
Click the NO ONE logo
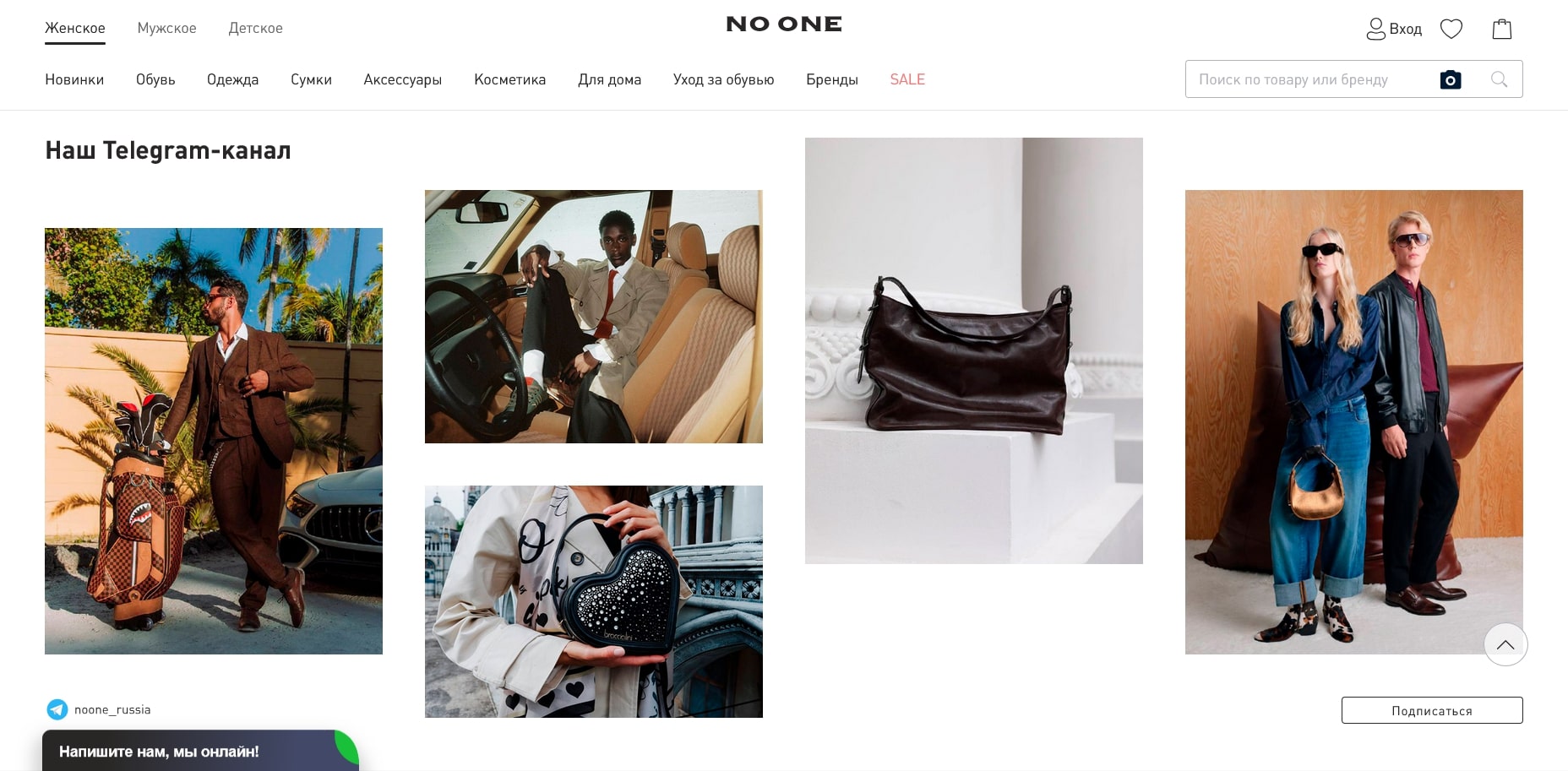[x=784, y=24]
